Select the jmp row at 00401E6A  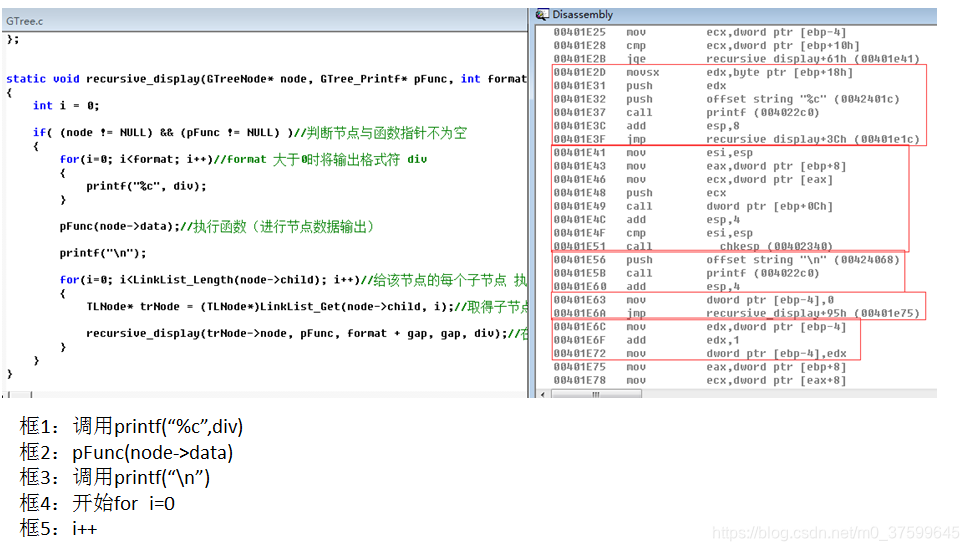[x=737, y=313]
